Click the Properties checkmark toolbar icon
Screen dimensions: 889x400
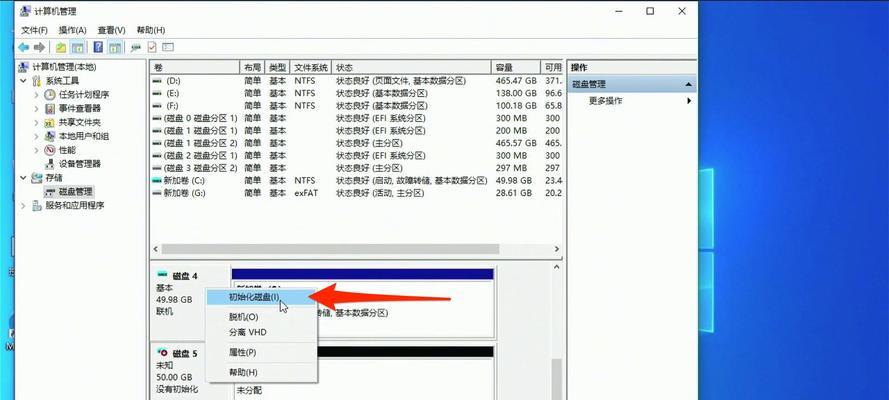[x=152, y=48]
